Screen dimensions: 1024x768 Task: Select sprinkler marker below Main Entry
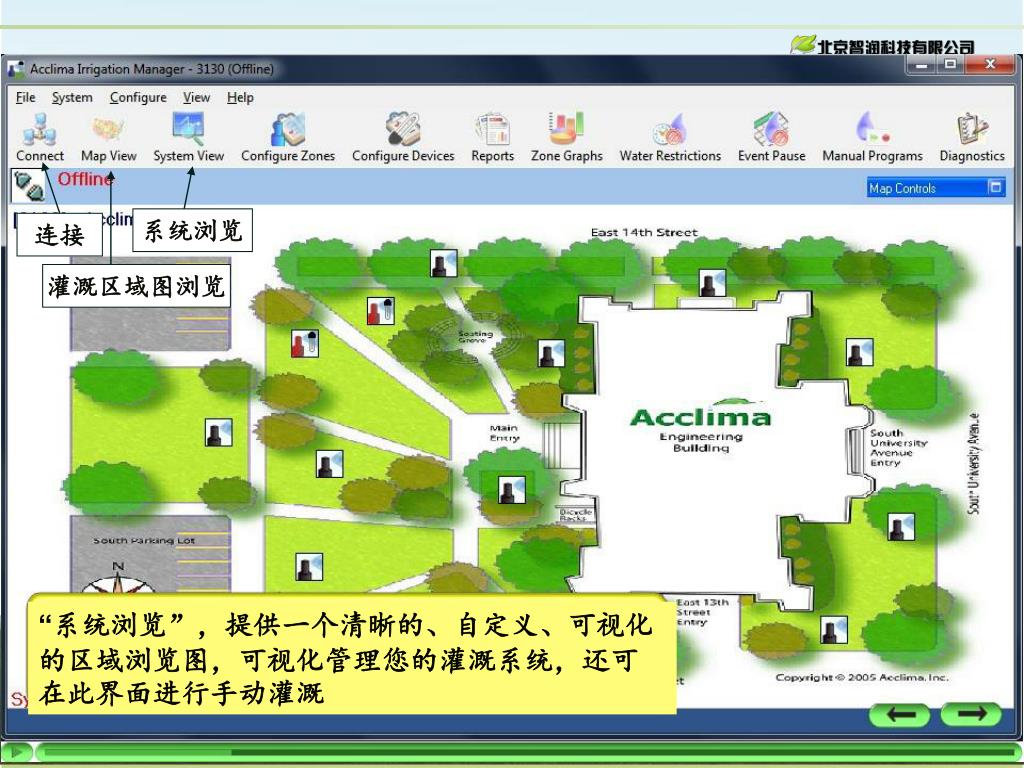tap(511, 490)
